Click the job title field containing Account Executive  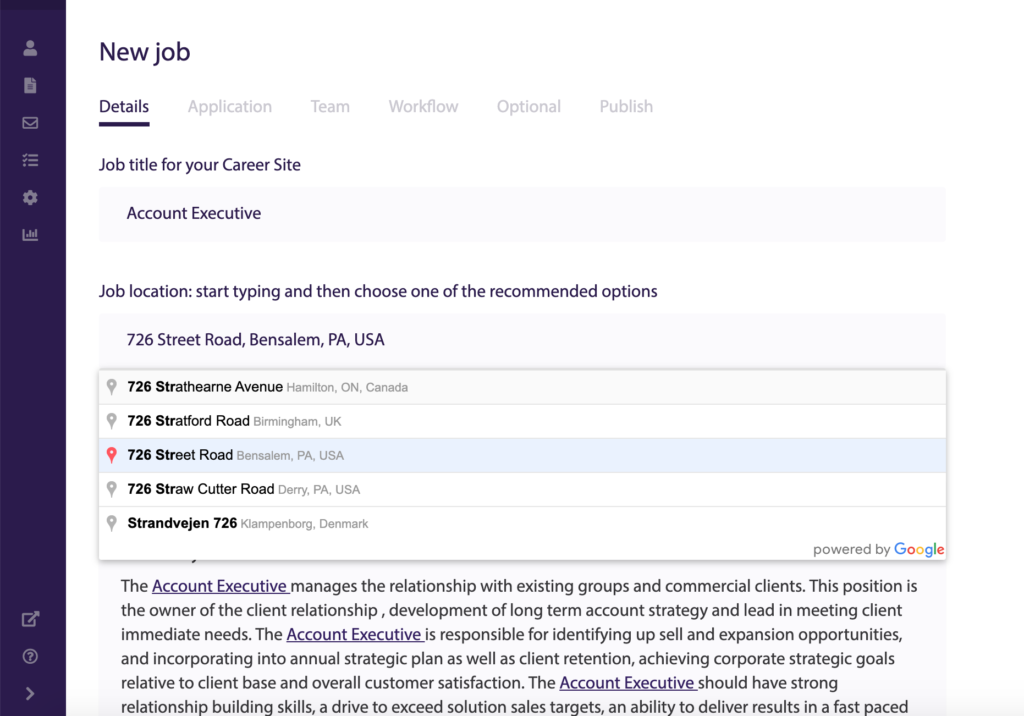522,214
